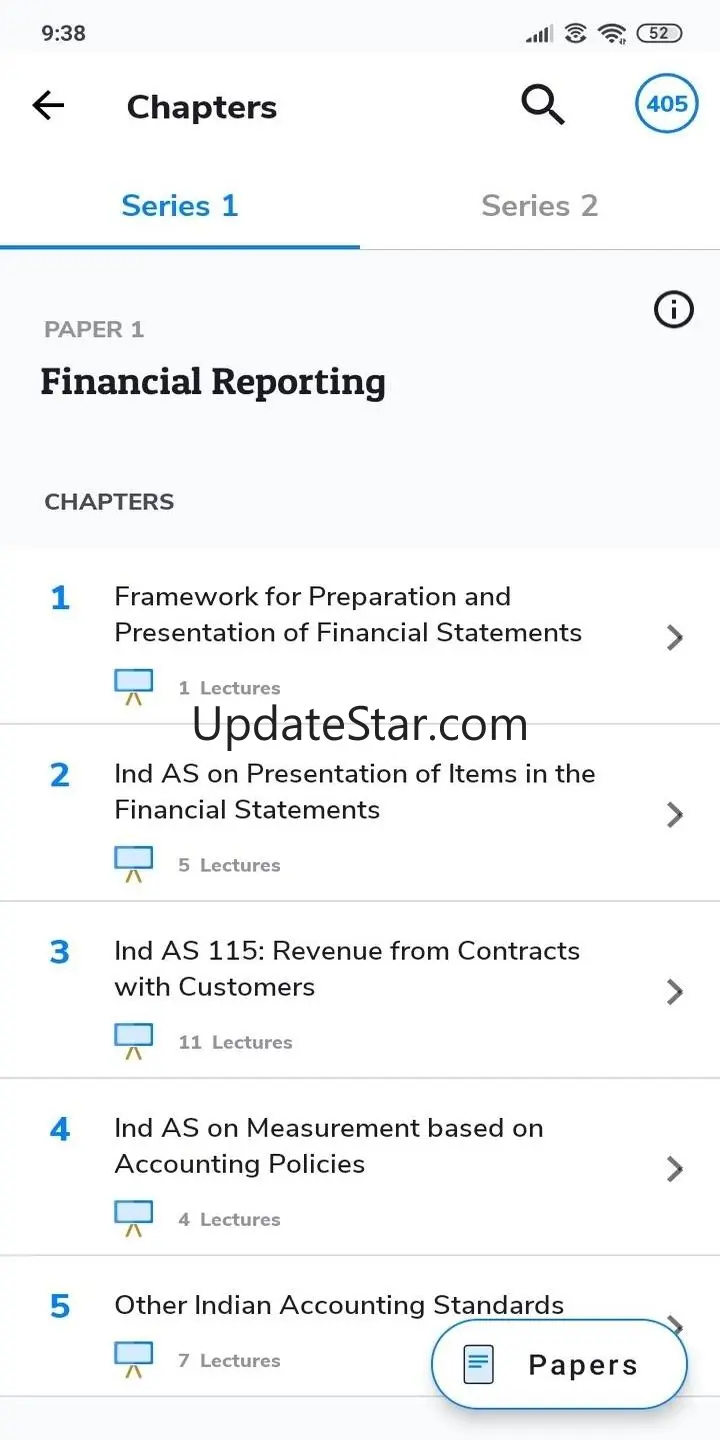720x1440 pixels.
Task: Switch to the Series 2 tab
Action: point(540,206)
